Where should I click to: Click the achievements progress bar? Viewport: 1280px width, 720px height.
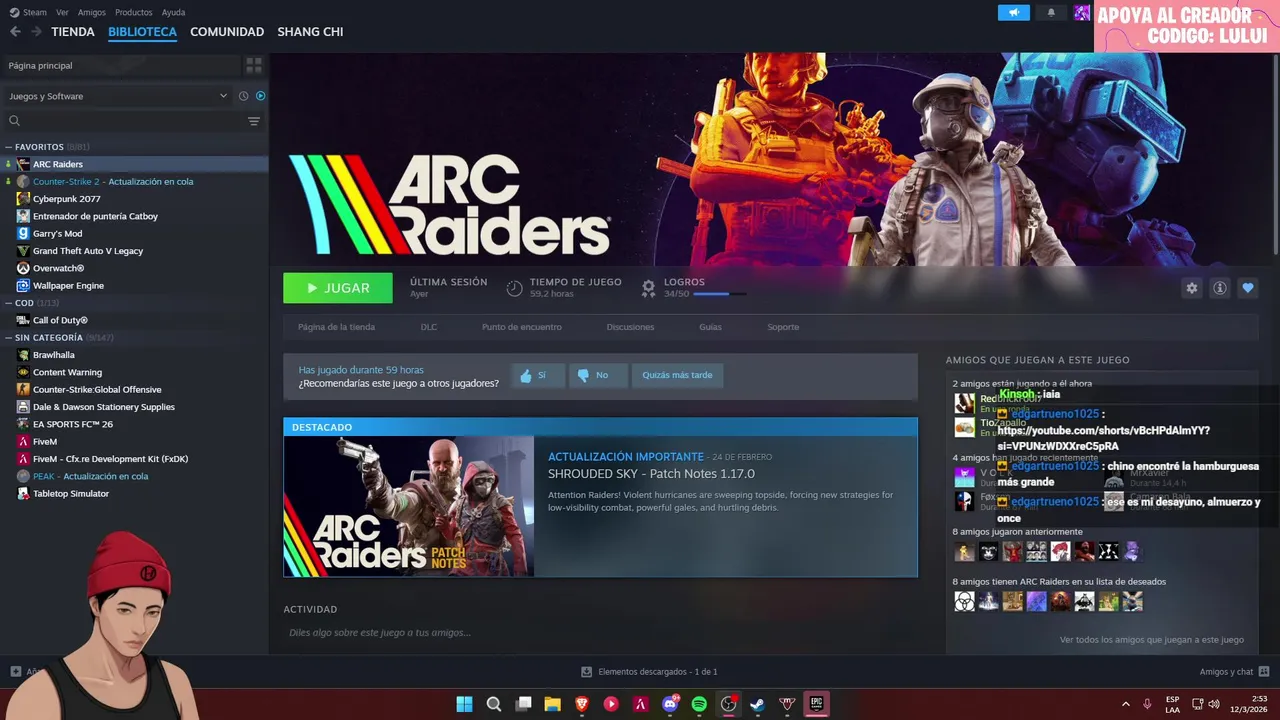tap(719, 294)
